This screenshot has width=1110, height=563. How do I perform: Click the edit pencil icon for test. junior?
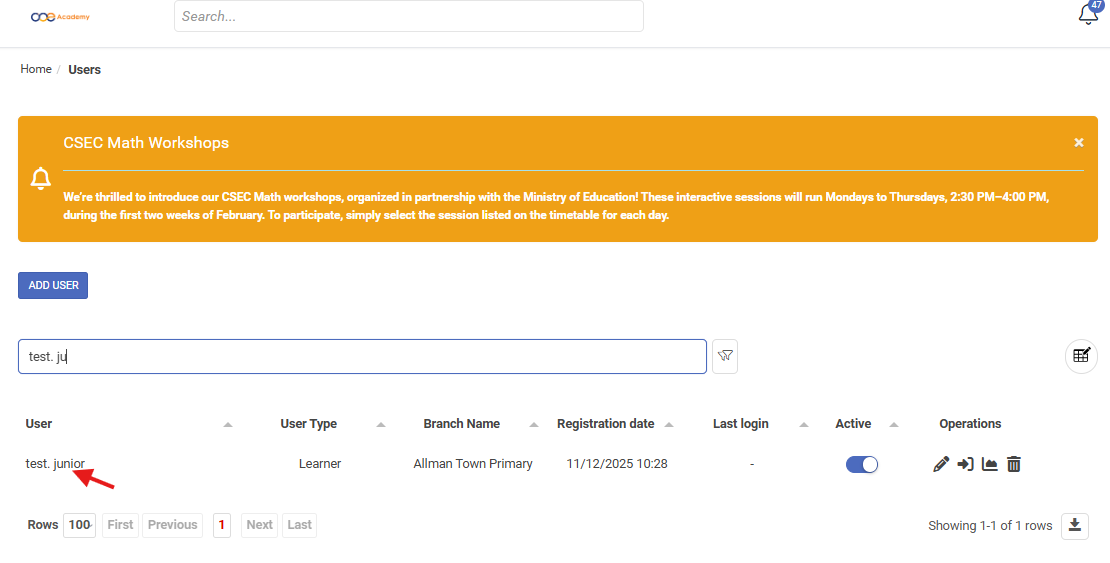(940, 464)
